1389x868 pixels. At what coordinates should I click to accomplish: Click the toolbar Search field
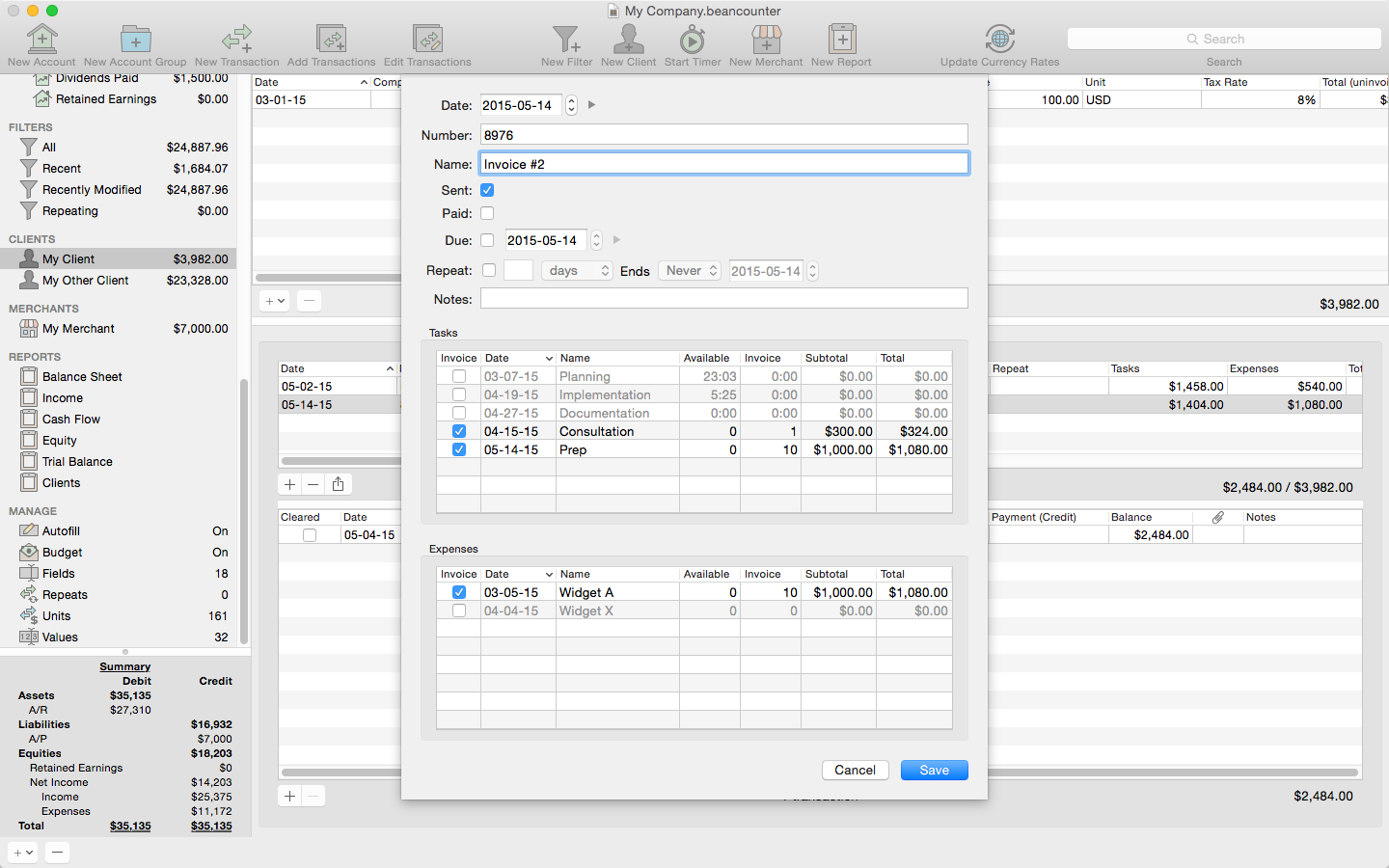coord(1224,39)
